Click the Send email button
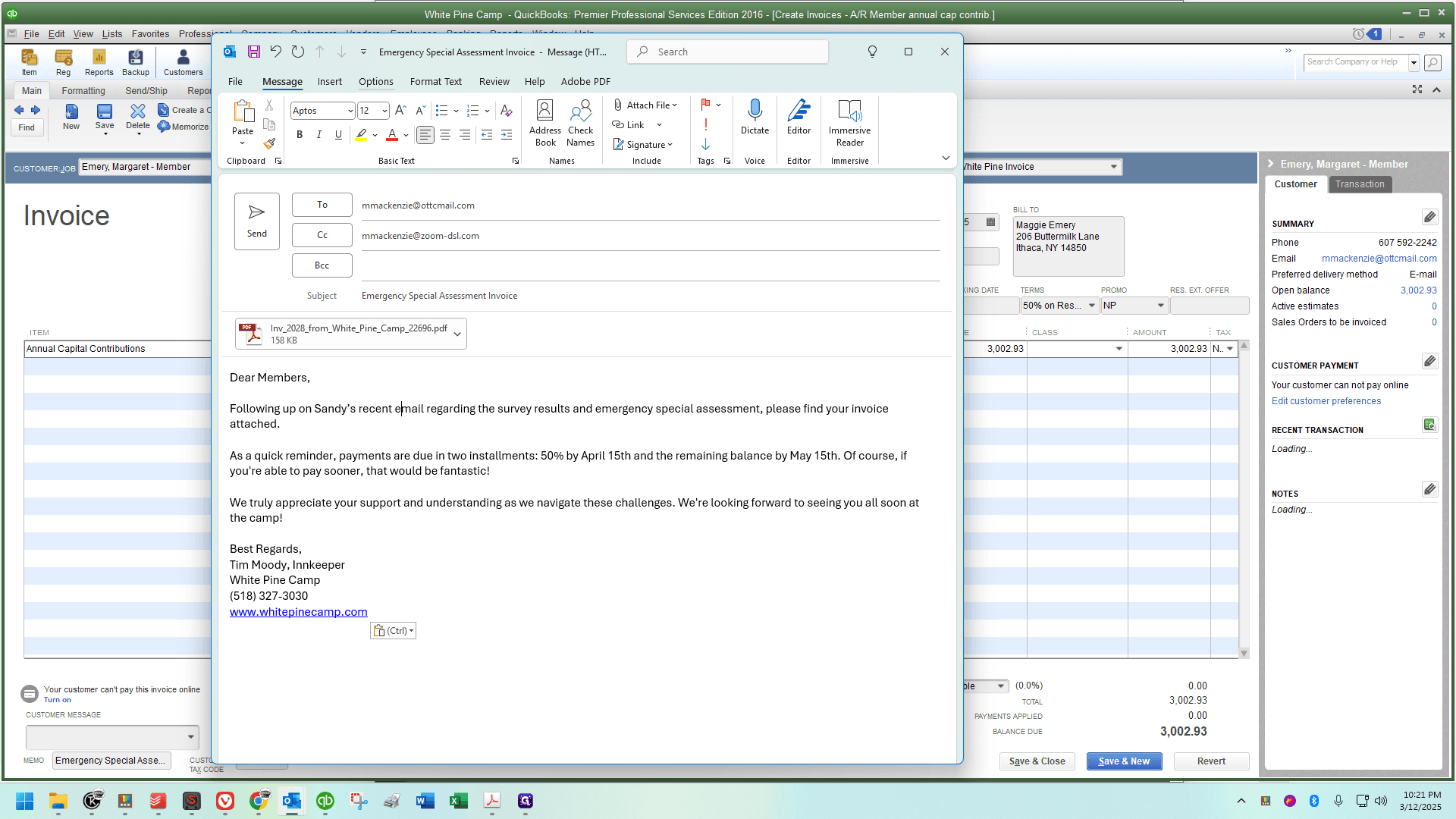Viewport: 1456px width, 819px height. point(257,221)
